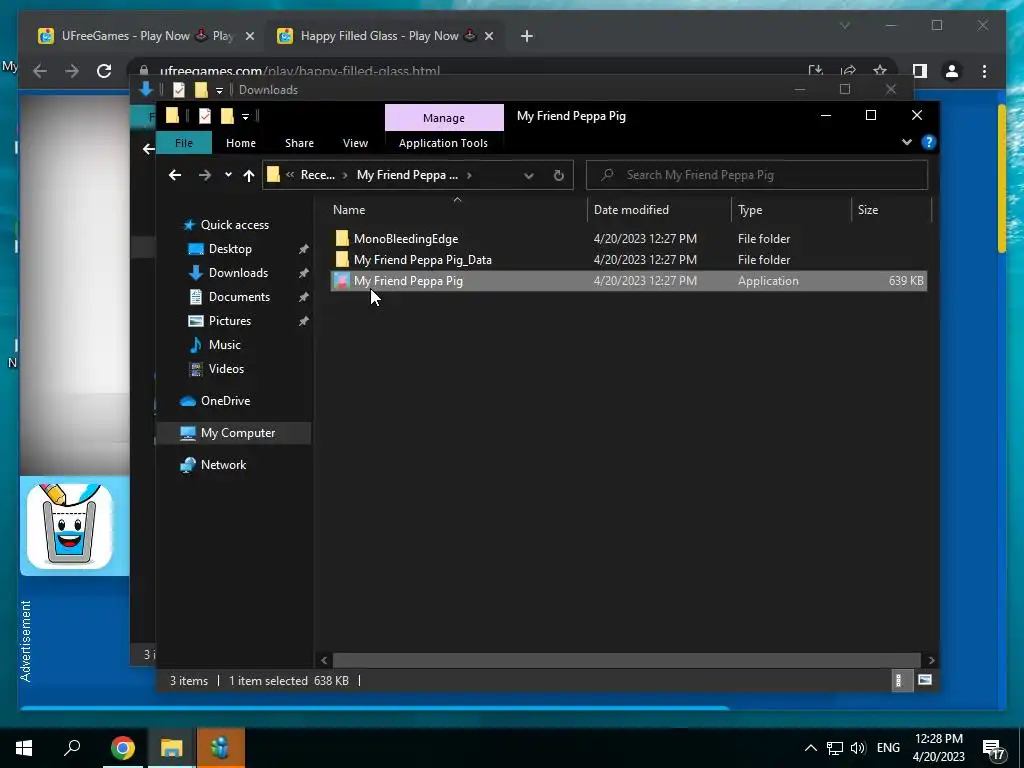Select My Computer in navigation pane
Screen dimensions: 1024x768
pyautogui.click(x=233, y=433)
